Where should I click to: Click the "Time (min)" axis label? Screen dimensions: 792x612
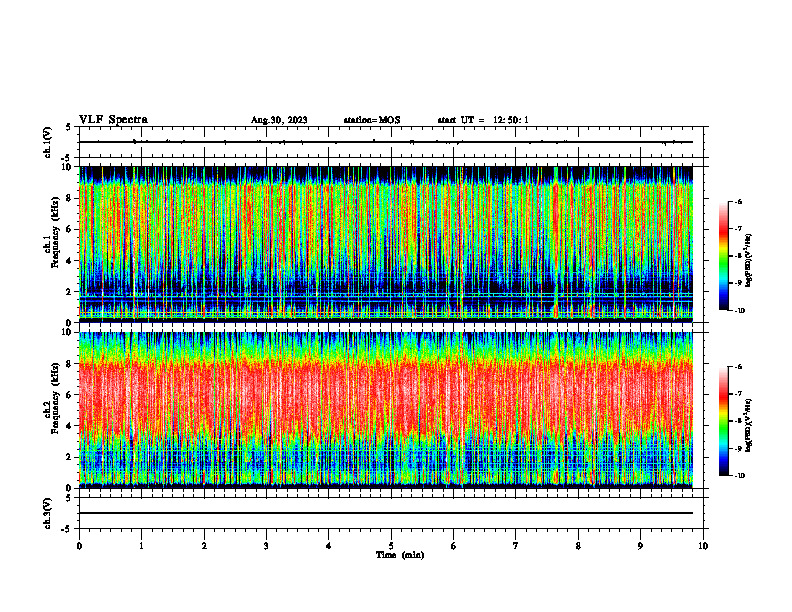(x=400, y=555)
